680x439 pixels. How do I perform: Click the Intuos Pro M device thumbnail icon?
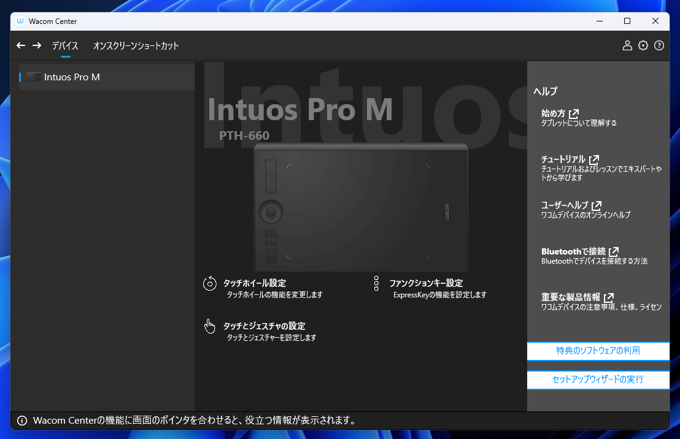tap(33, 77)
